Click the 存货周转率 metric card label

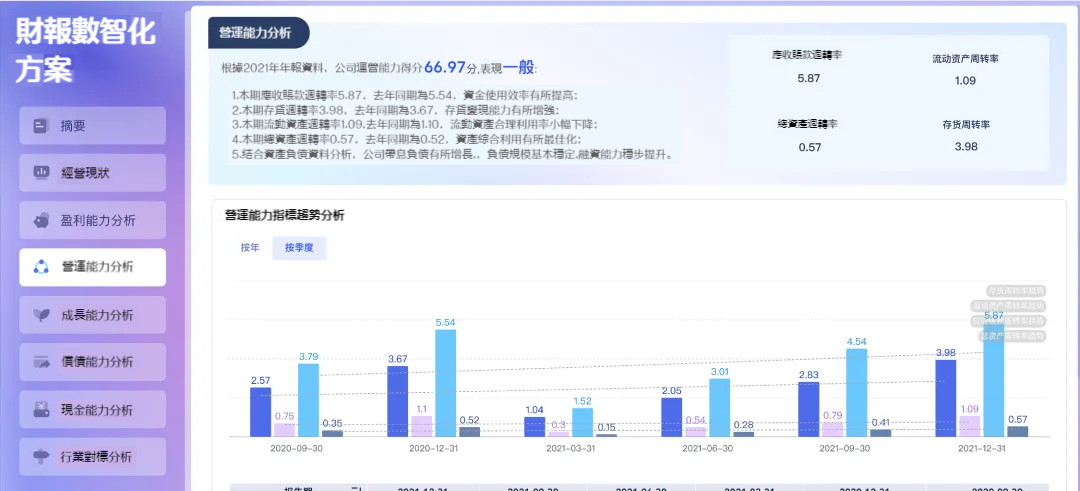pos(966,125)
